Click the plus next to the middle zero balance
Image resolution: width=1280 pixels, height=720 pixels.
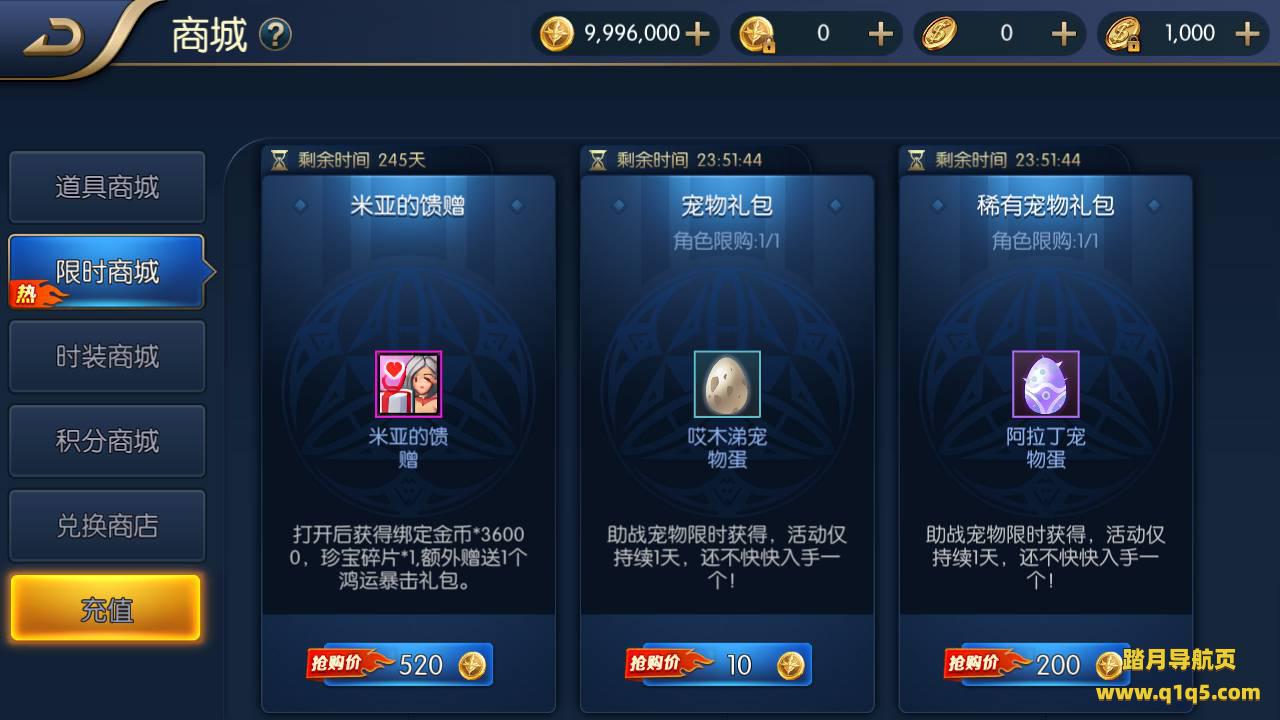pos(1064,34)
